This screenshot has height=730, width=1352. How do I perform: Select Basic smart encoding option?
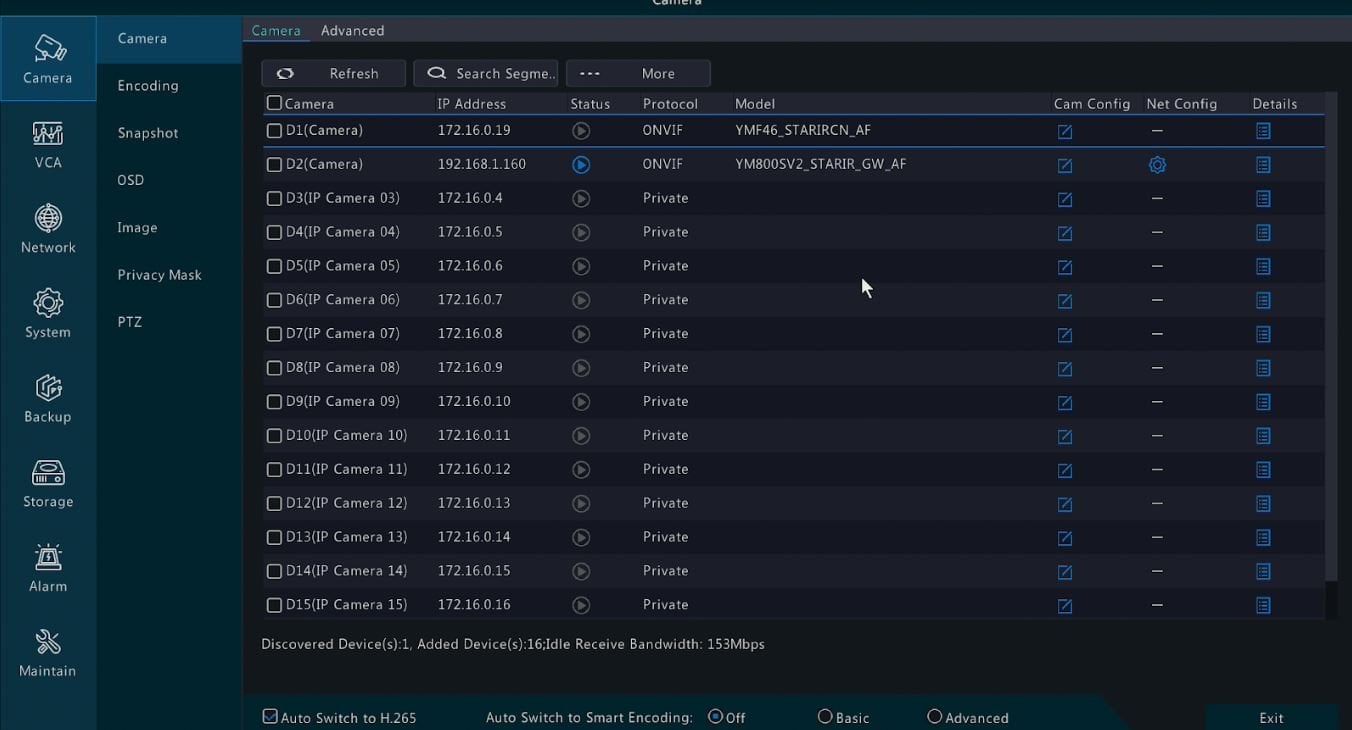coord(825,717)
